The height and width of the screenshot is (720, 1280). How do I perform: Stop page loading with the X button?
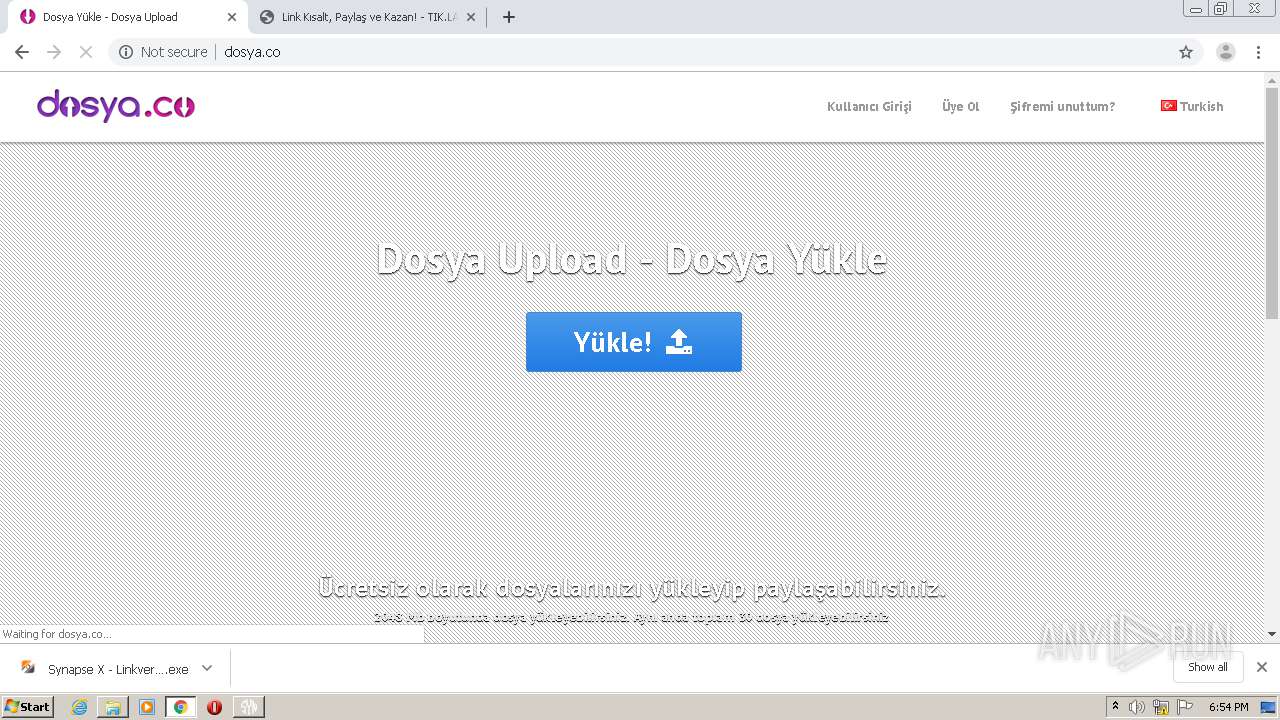coord(86,52)
